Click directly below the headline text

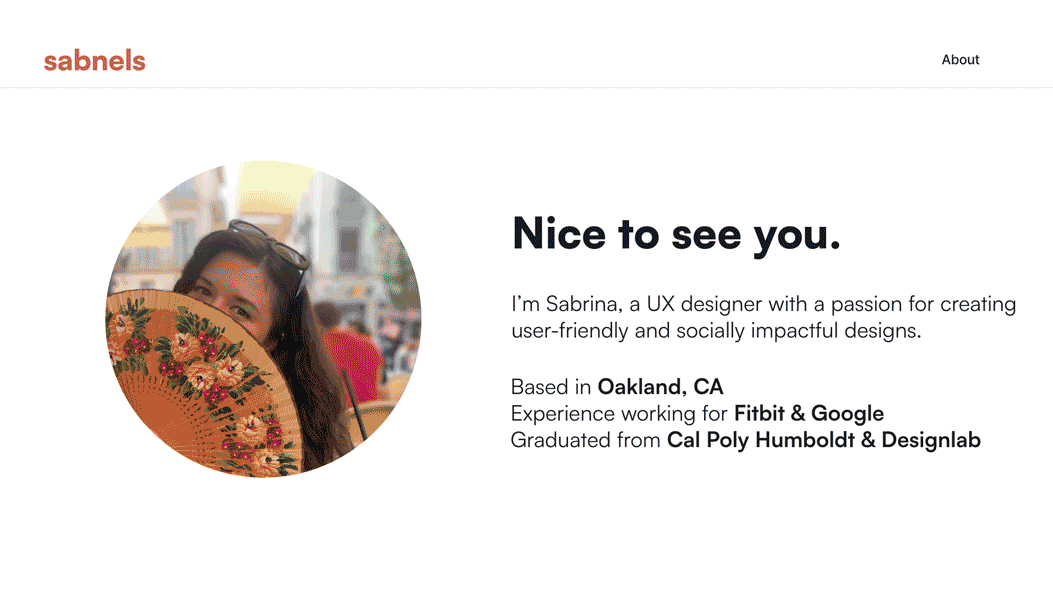[x=675, y=268]
